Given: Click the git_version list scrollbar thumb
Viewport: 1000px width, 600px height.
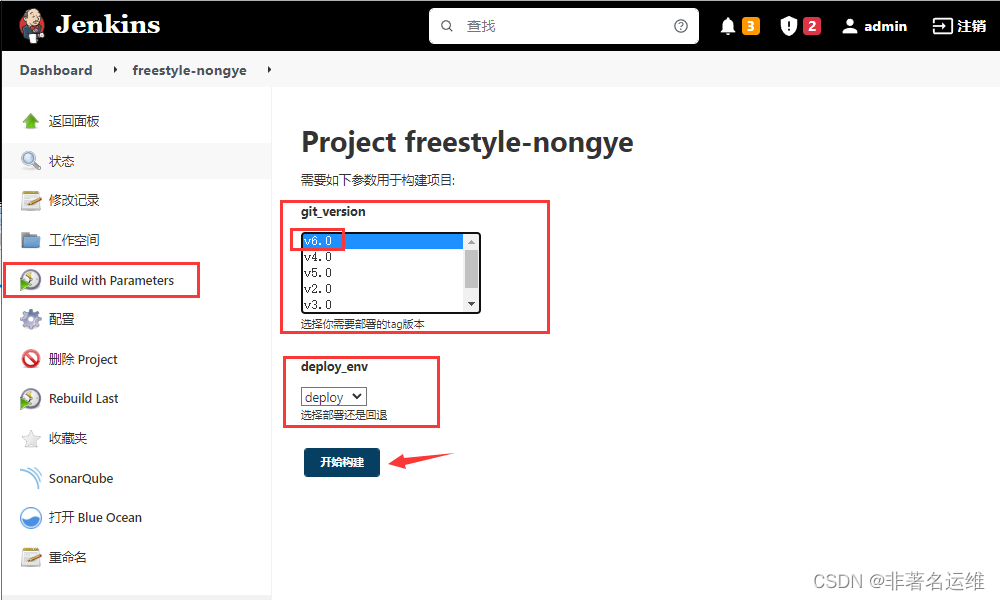Looking at the screenshot, I should (x=471, y=269).
